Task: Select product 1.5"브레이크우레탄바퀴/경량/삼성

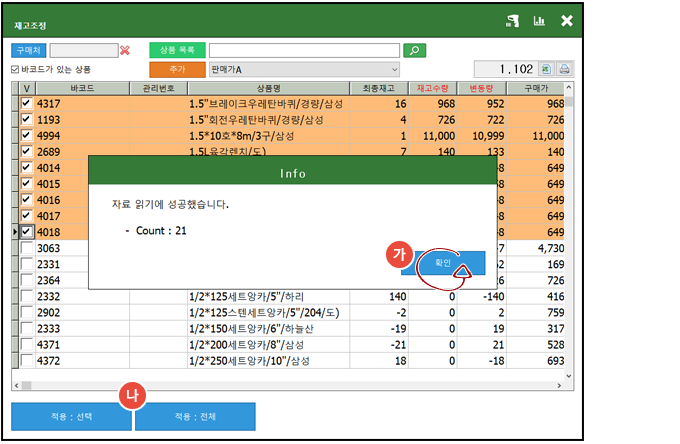Action: [x=266, y=104]
